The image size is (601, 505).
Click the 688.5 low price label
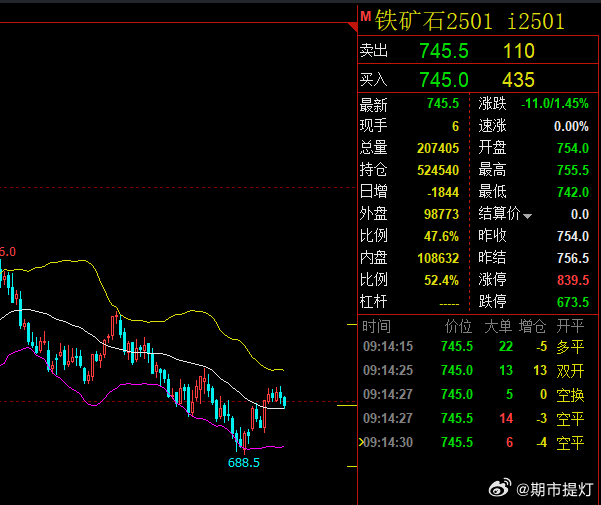(244, 463)
